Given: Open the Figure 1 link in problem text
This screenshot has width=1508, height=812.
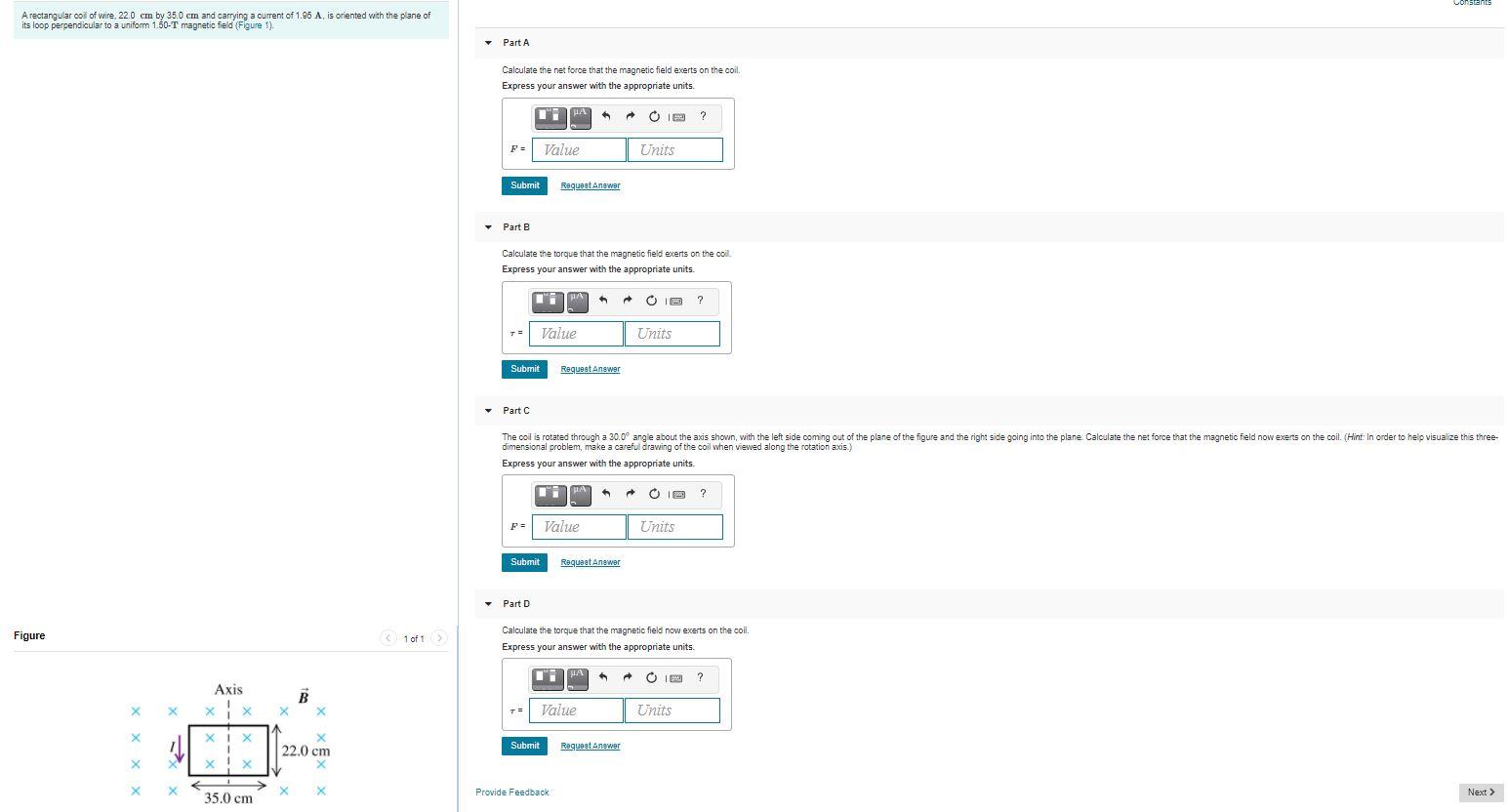Looking at the screenshot, I should click(255, 25).
